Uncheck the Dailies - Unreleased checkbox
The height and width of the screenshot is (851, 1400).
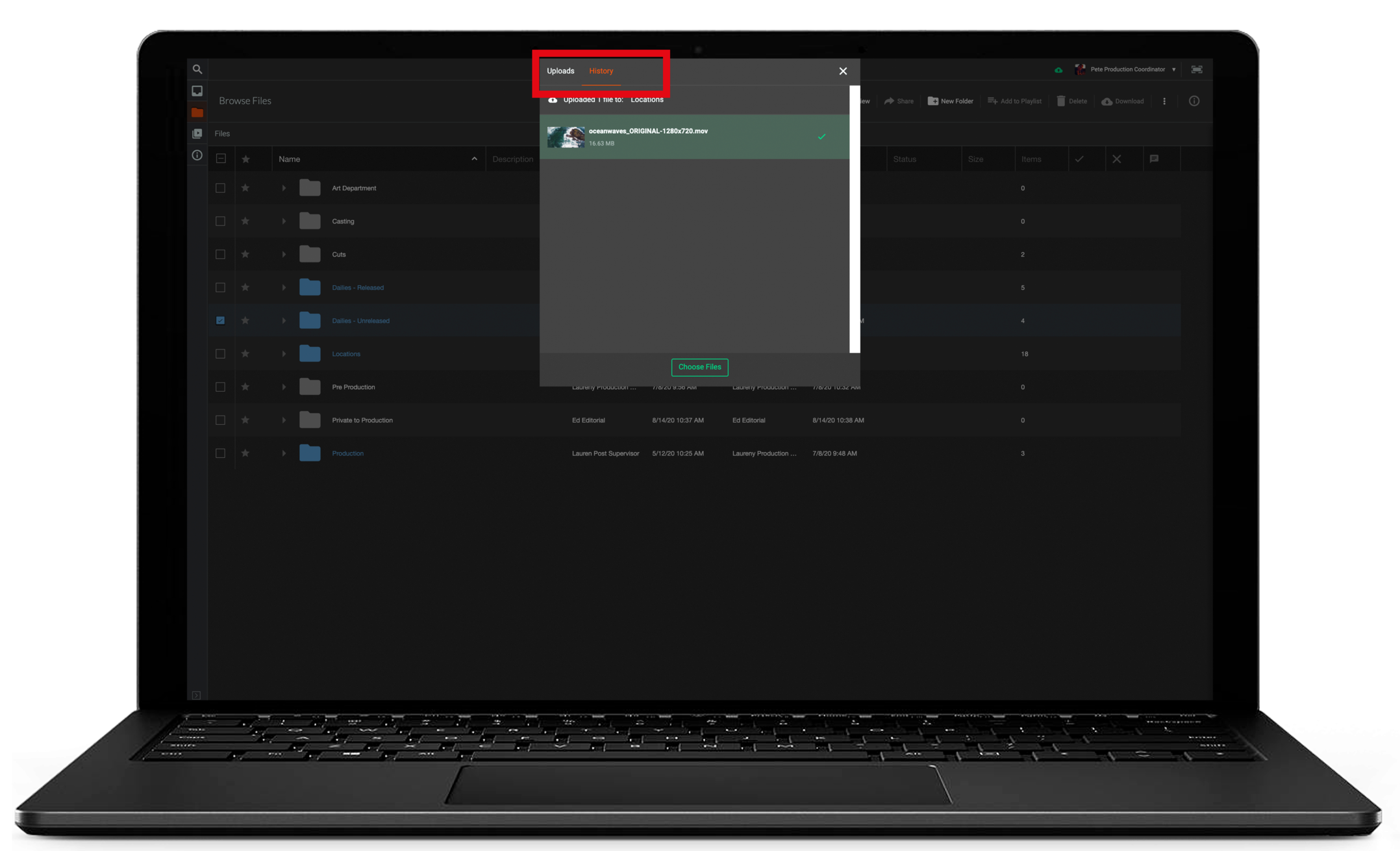click(221, 320)
